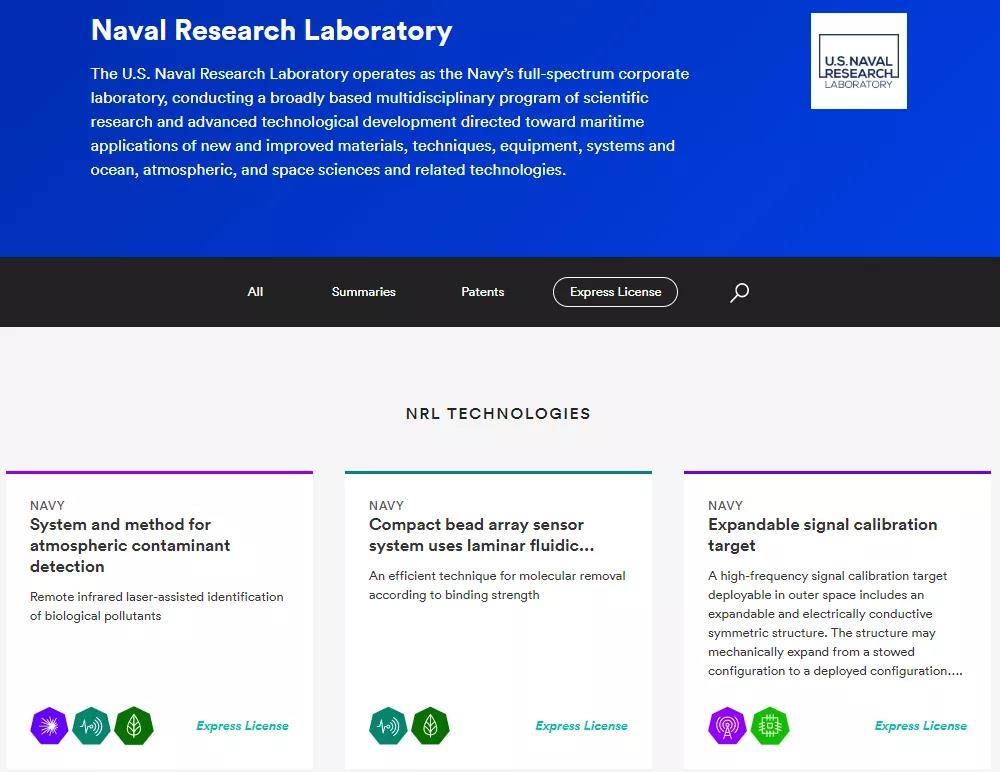Screen dimensions: 1000x772
Task: Click the laboratory overview paragraph in blue banner
Action: pyautogui.click(x=390, y=122)
